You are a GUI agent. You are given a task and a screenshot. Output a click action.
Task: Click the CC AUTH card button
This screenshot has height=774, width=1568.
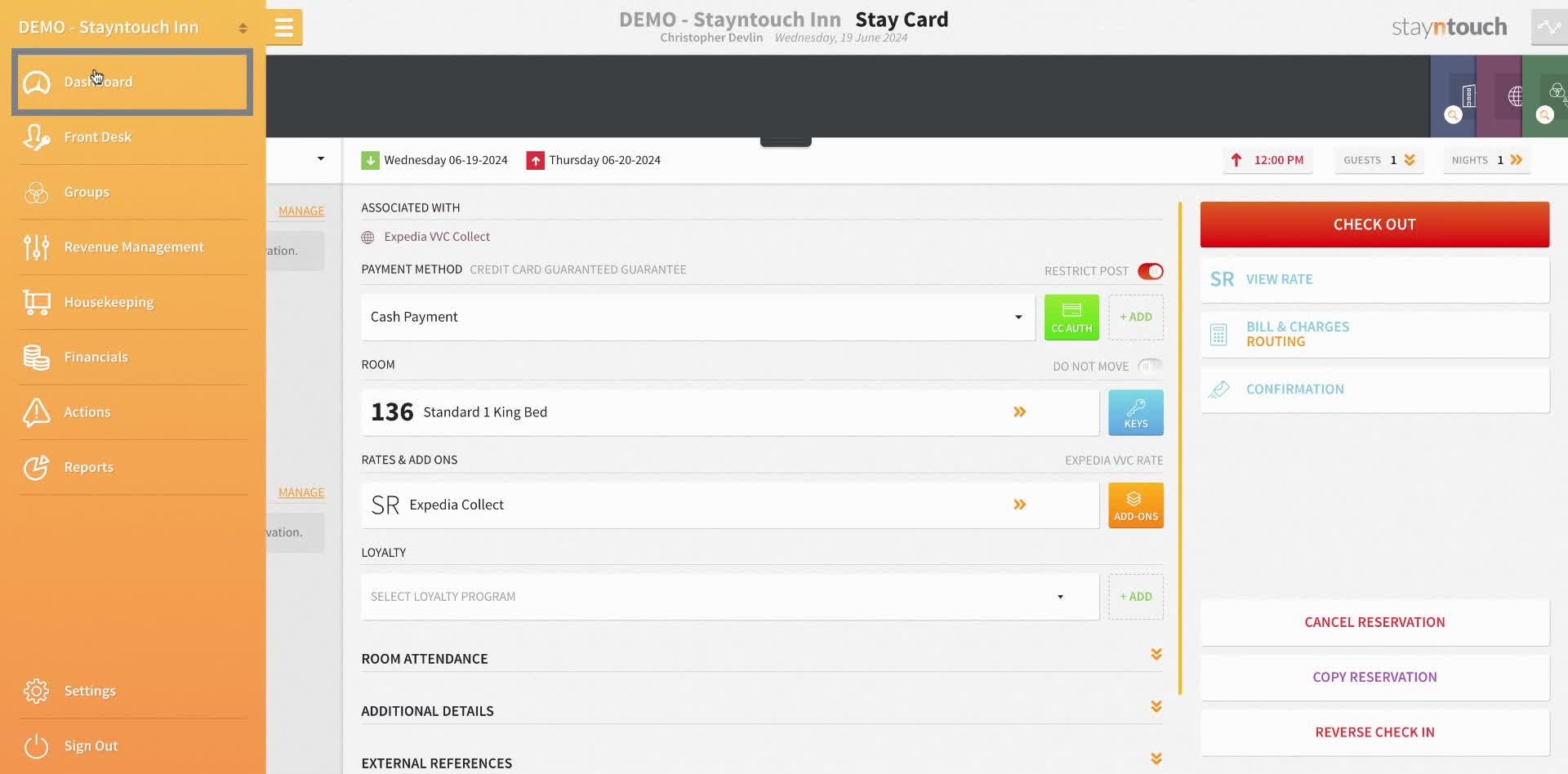(1071, 318)
